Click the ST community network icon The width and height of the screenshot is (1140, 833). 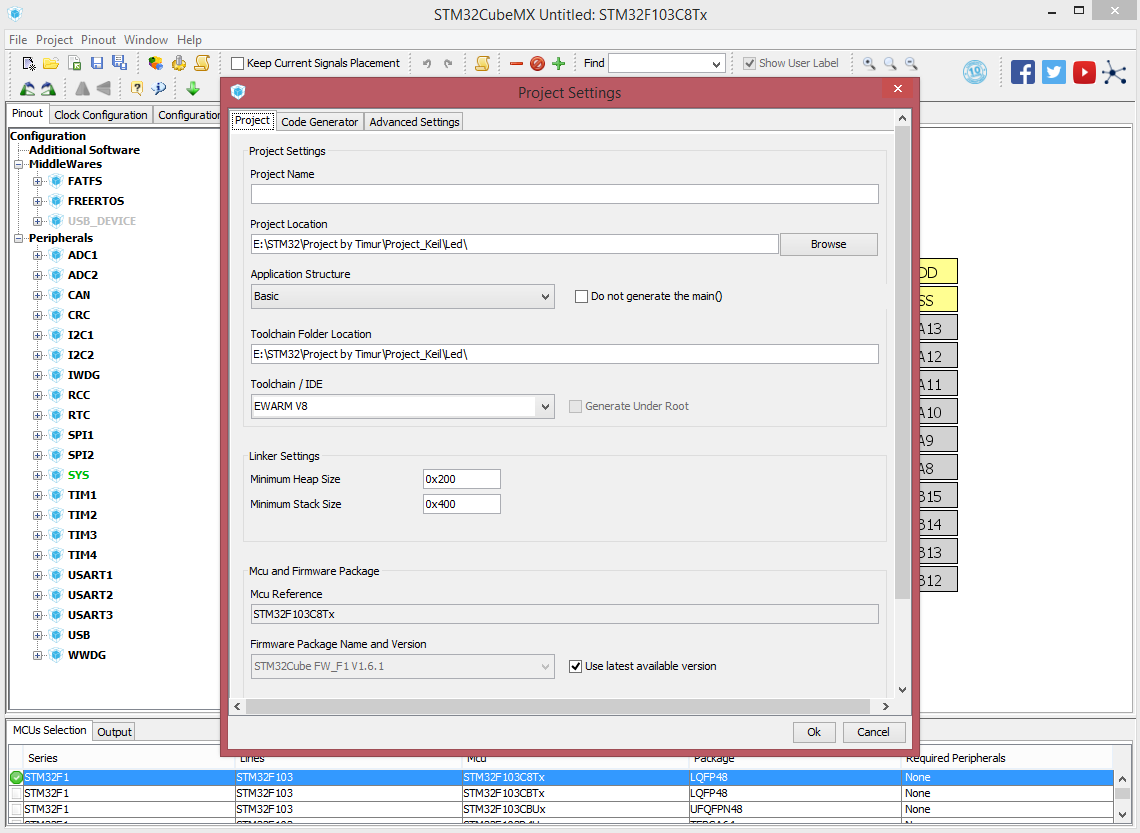tap(1114, 72)
